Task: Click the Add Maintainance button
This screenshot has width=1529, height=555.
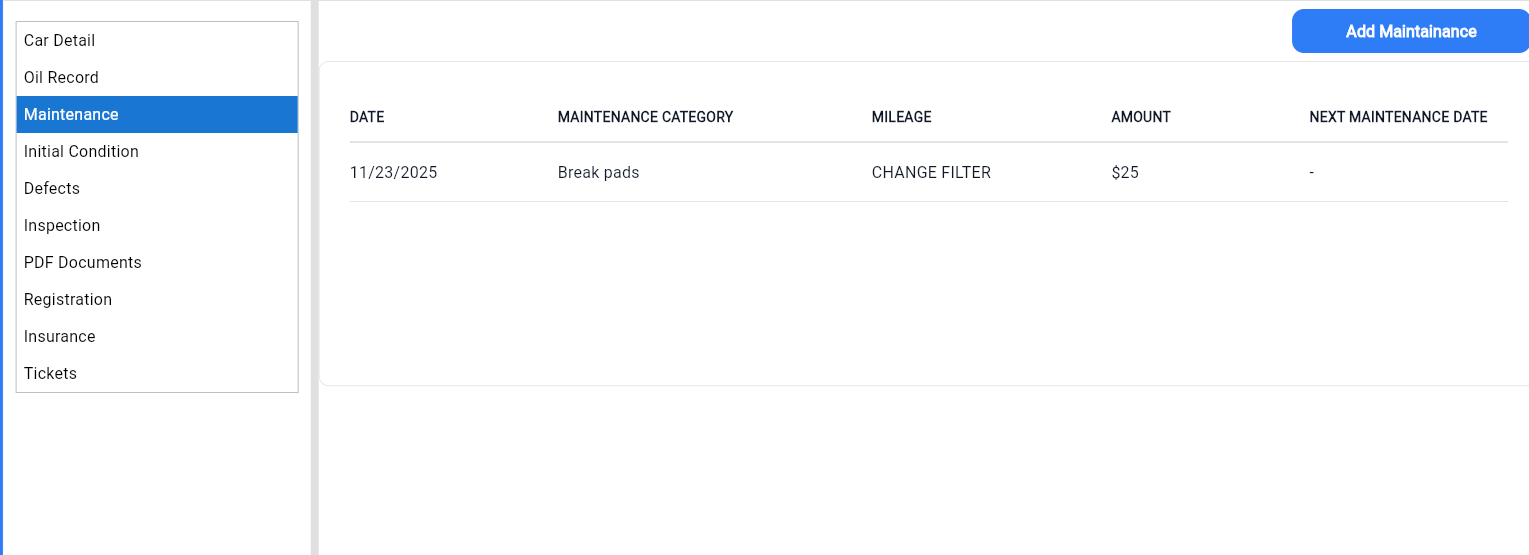Action: click(x=1410, y=32)
